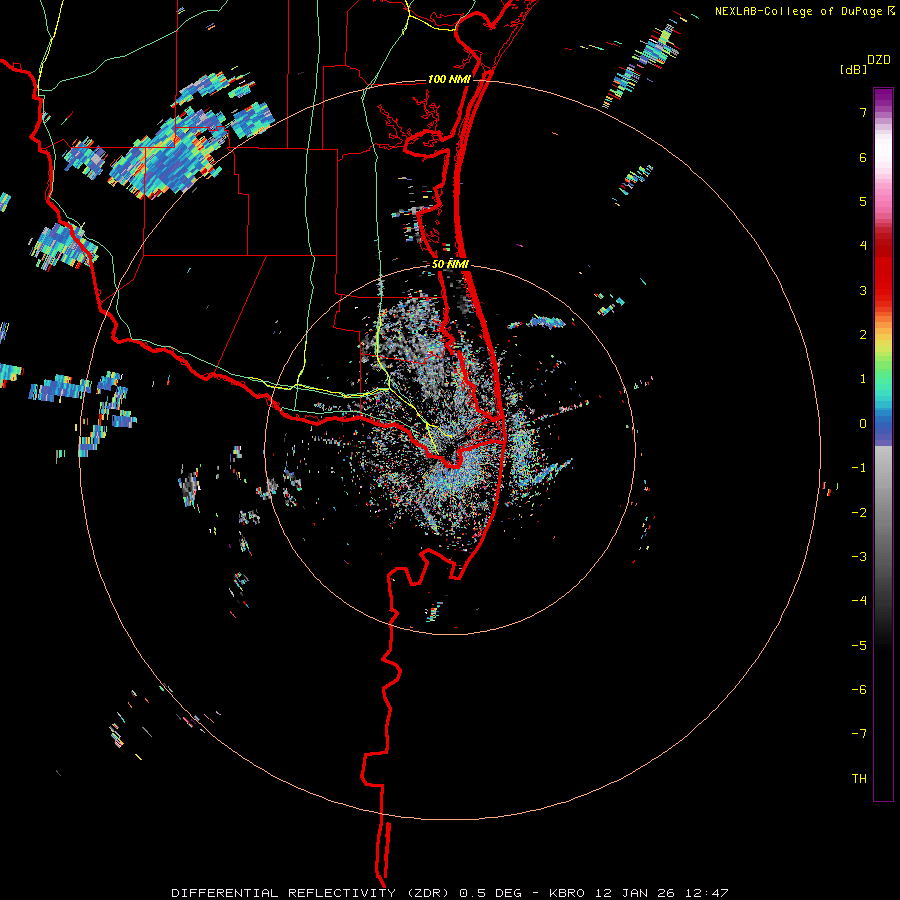Click the -5 value on the color scale
Screen dimensions: 900x900
[x=859, y=646]
